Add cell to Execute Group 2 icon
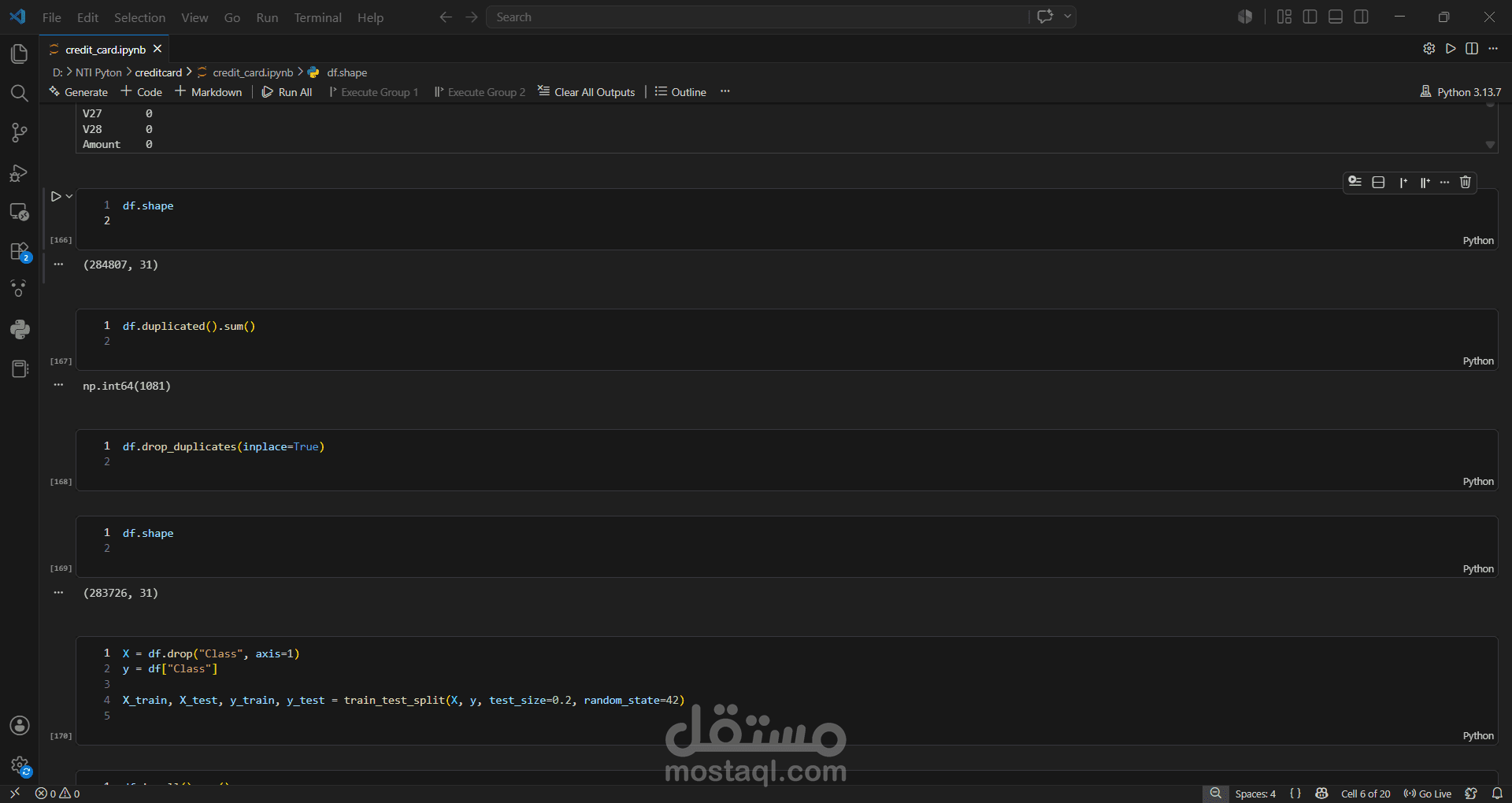This screenshot has width=1512, height=803. [1425, 182]
